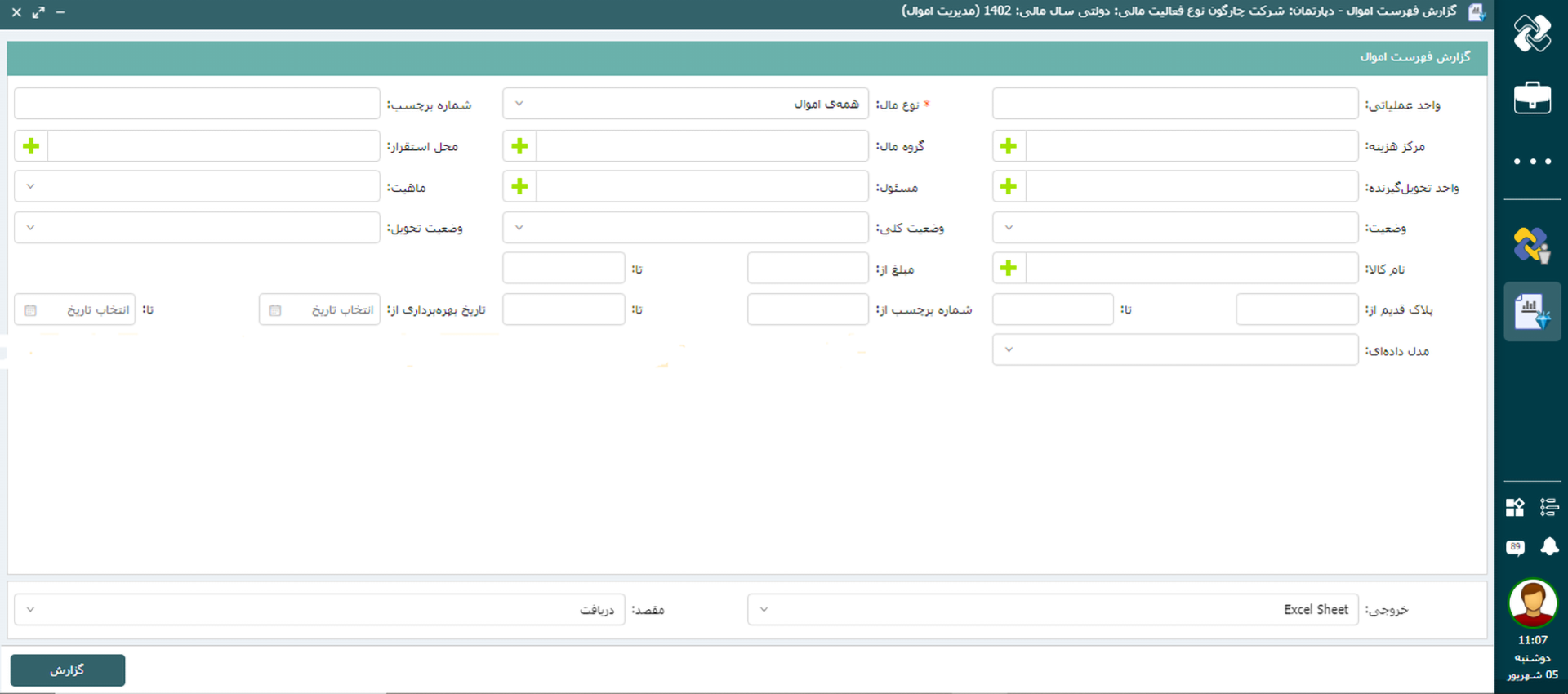Open the ماهیت dropdown
This screenshot has width=1568, height=694.
196,187
